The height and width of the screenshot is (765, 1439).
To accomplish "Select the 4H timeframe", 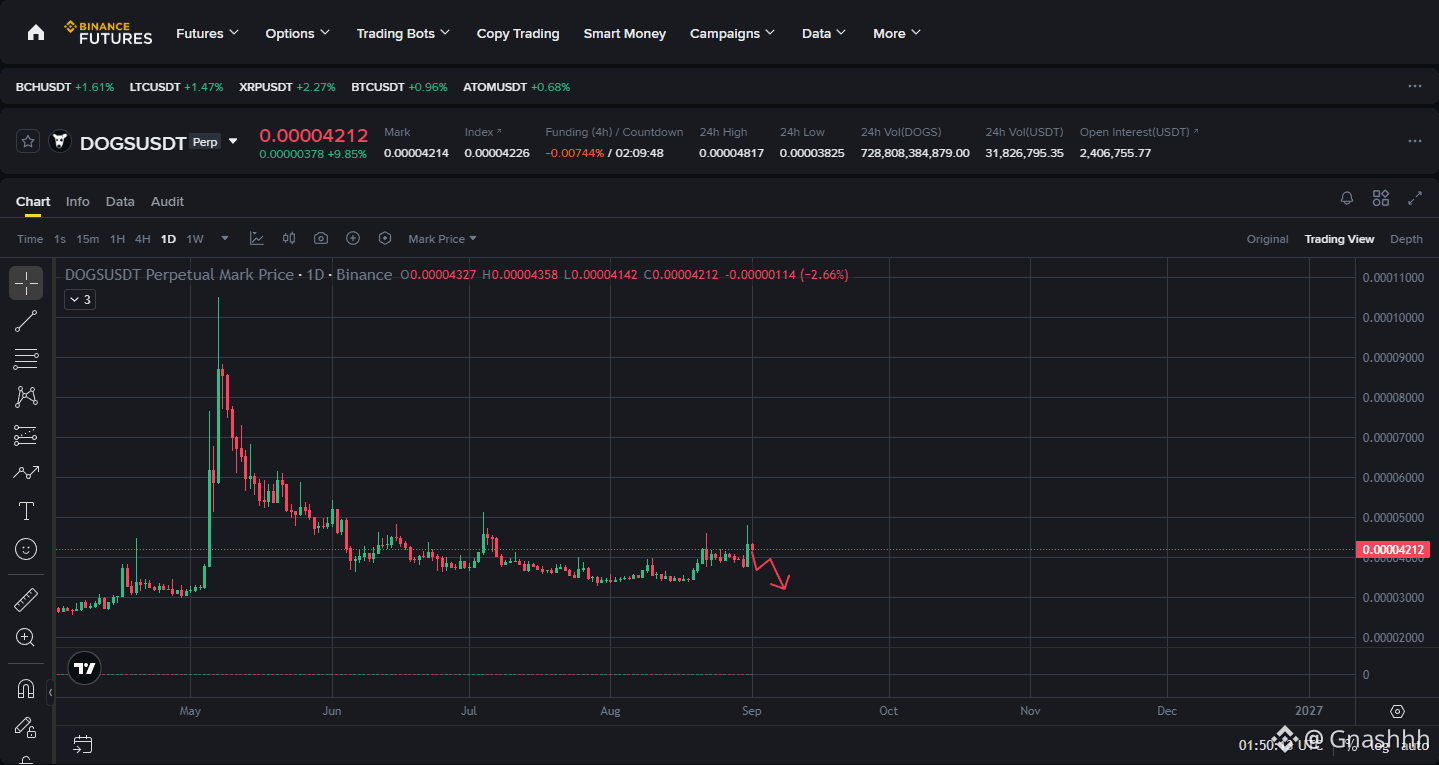I will pyautogui.click(x=143, y=238).
